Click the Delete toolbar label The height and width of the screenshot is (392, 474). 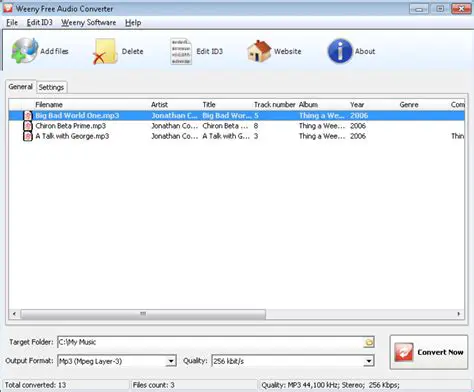click(x=132, y=51)
